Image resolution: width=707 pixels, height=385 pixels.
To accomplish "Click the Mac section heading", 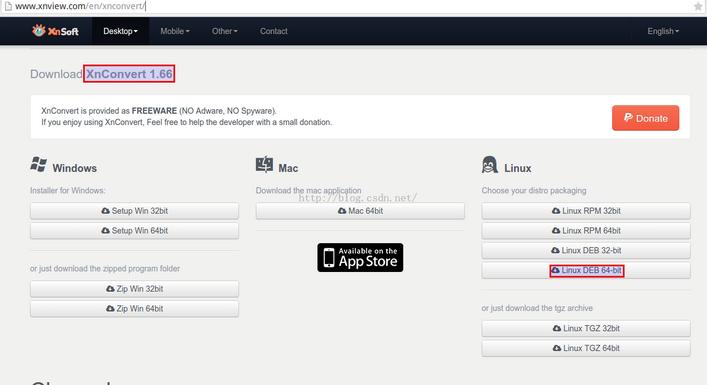I will coord(288,168).
